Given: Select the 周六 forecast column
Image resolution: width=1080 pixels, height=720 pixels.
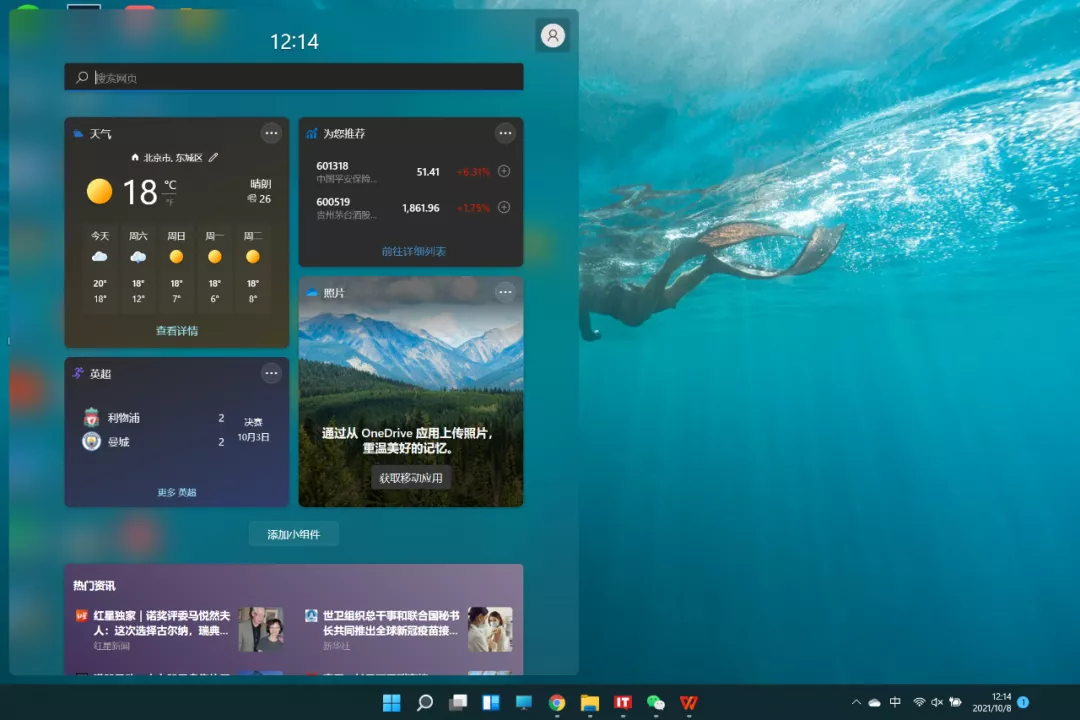Looking at the screenshot, I should (138, 268).
